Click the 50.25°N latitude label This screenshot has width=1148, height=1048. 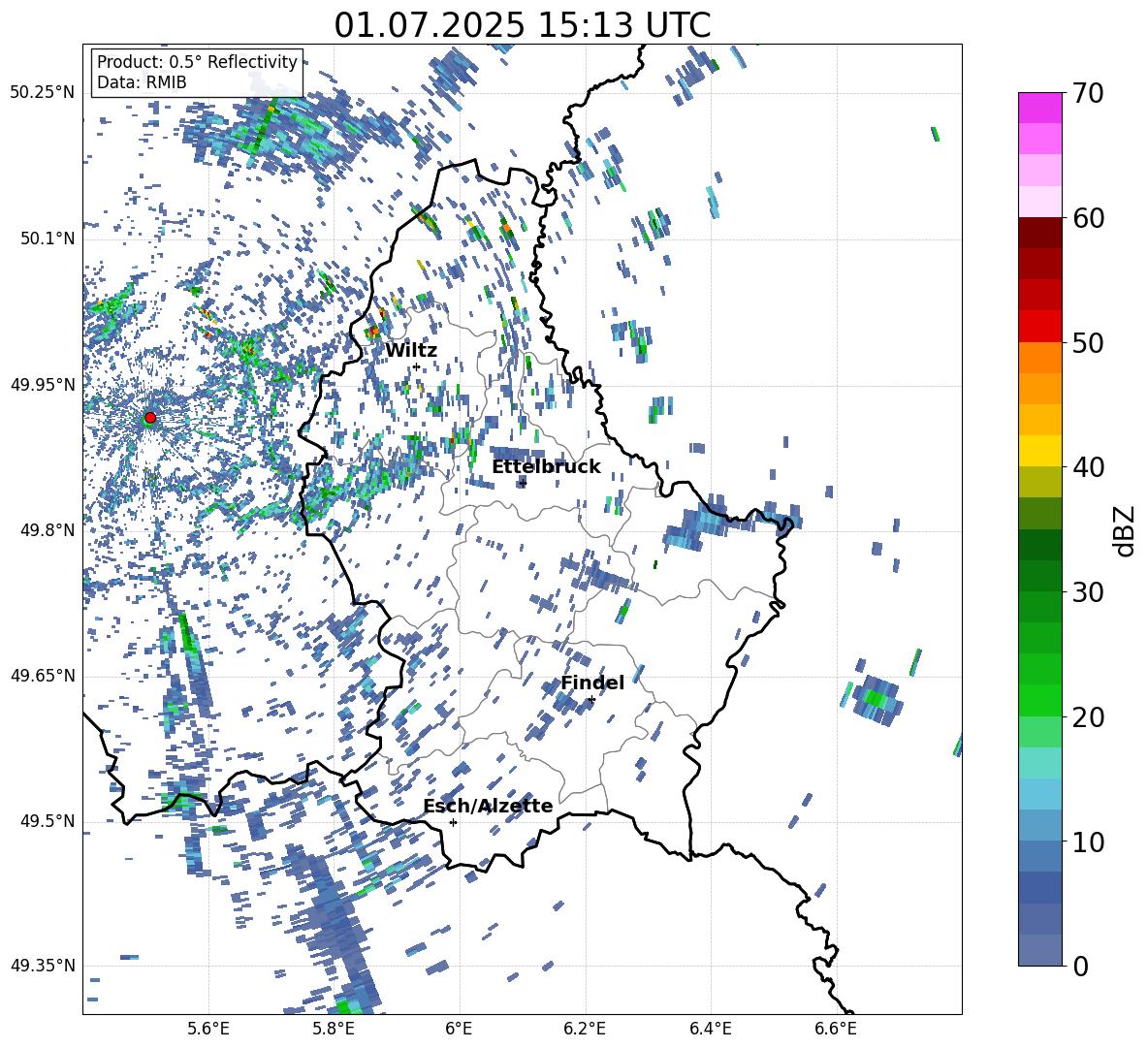coord(43,93)
